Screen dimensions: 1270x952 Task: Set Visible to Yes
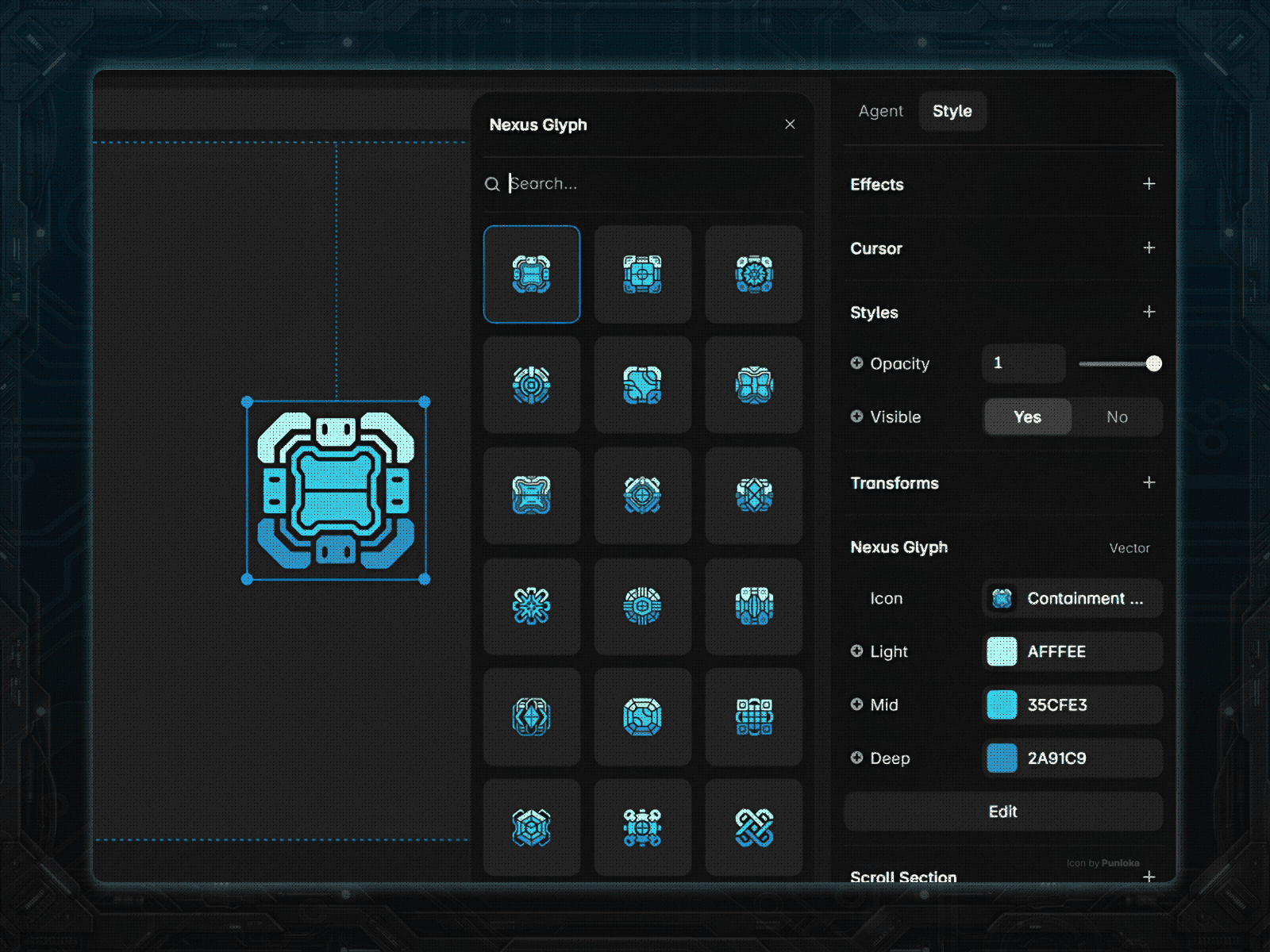[1028, 416]
